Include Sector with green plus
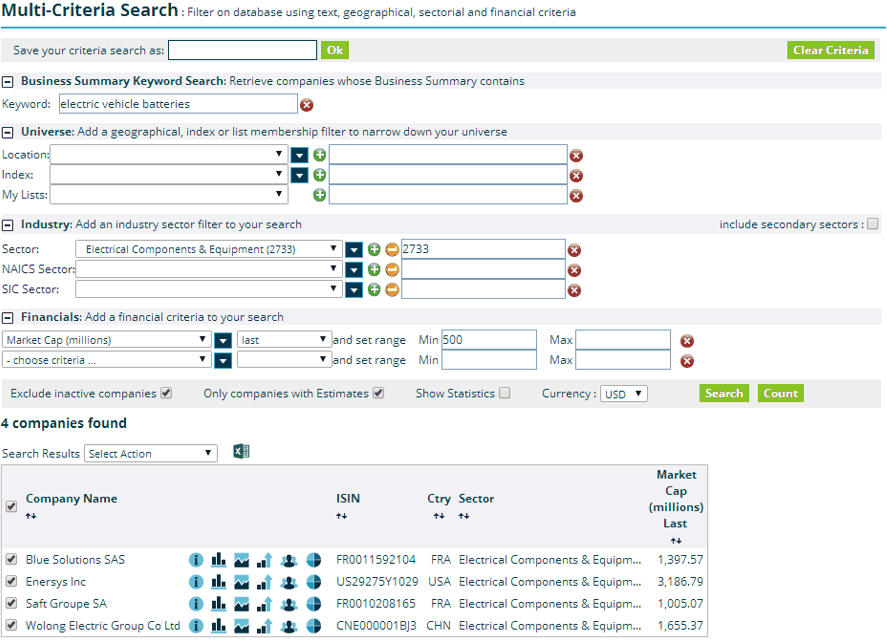 pyautogui.click(x=374, y=249)
